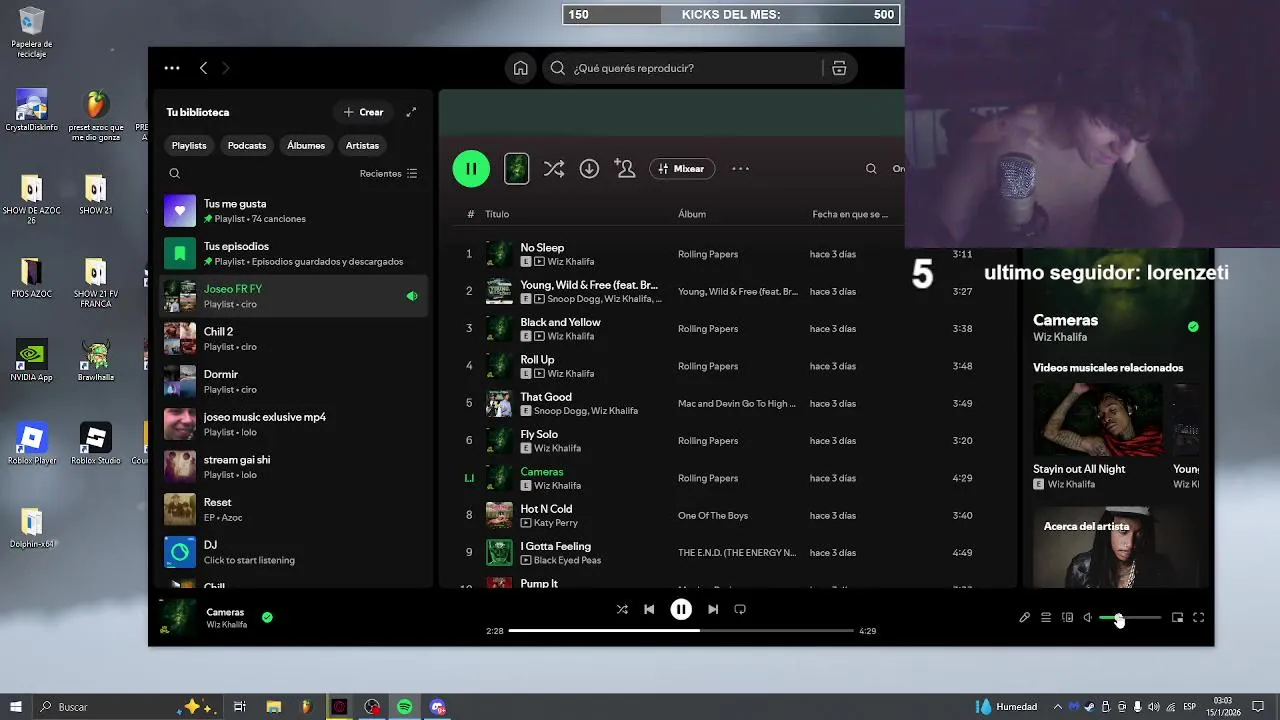The width and height of the screenshot is (1280, 720).
Task: Sort by Fecha en que se column
Action: (850, 214)
